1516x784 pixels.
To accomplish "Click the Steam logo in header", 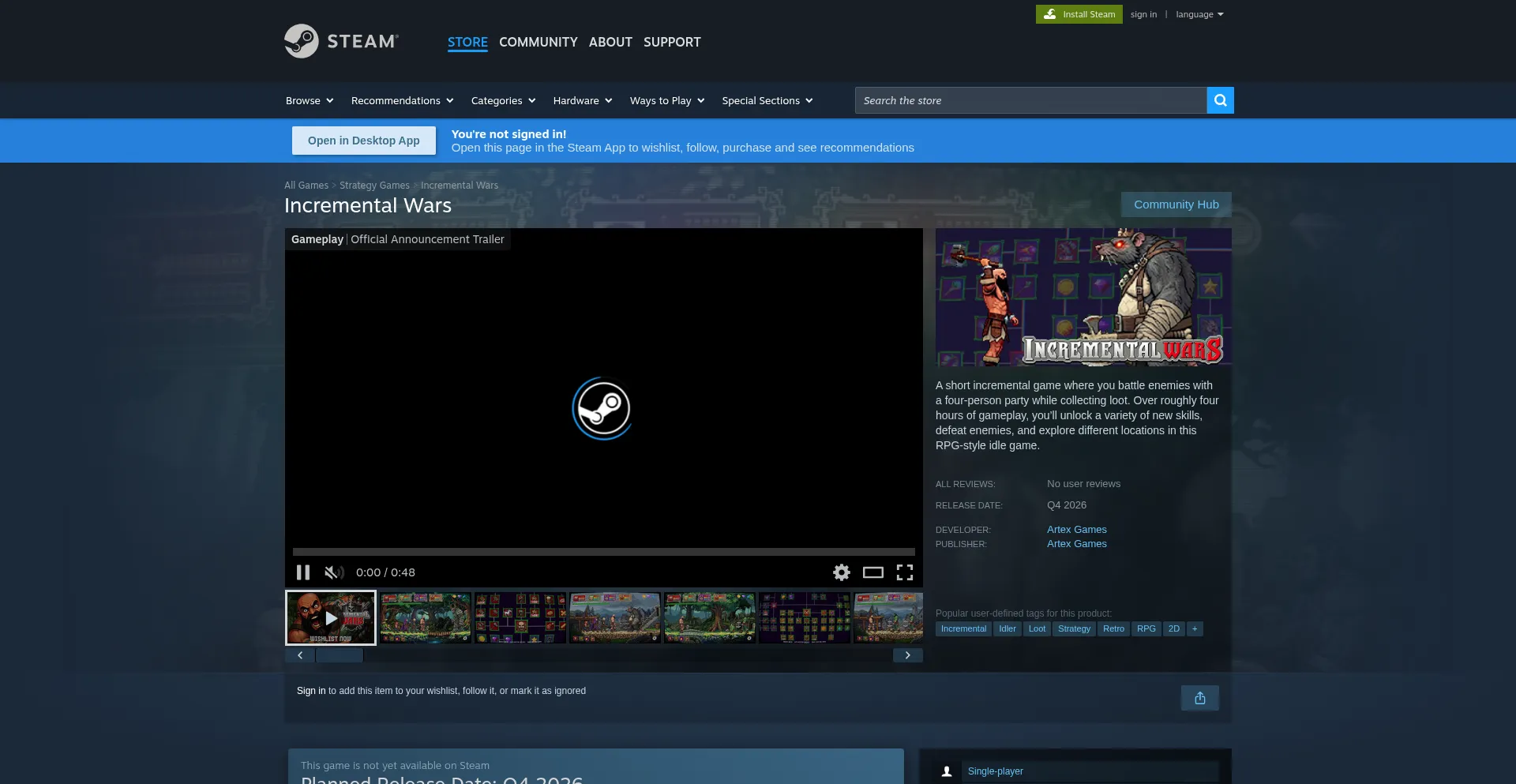I will (341, 41).
